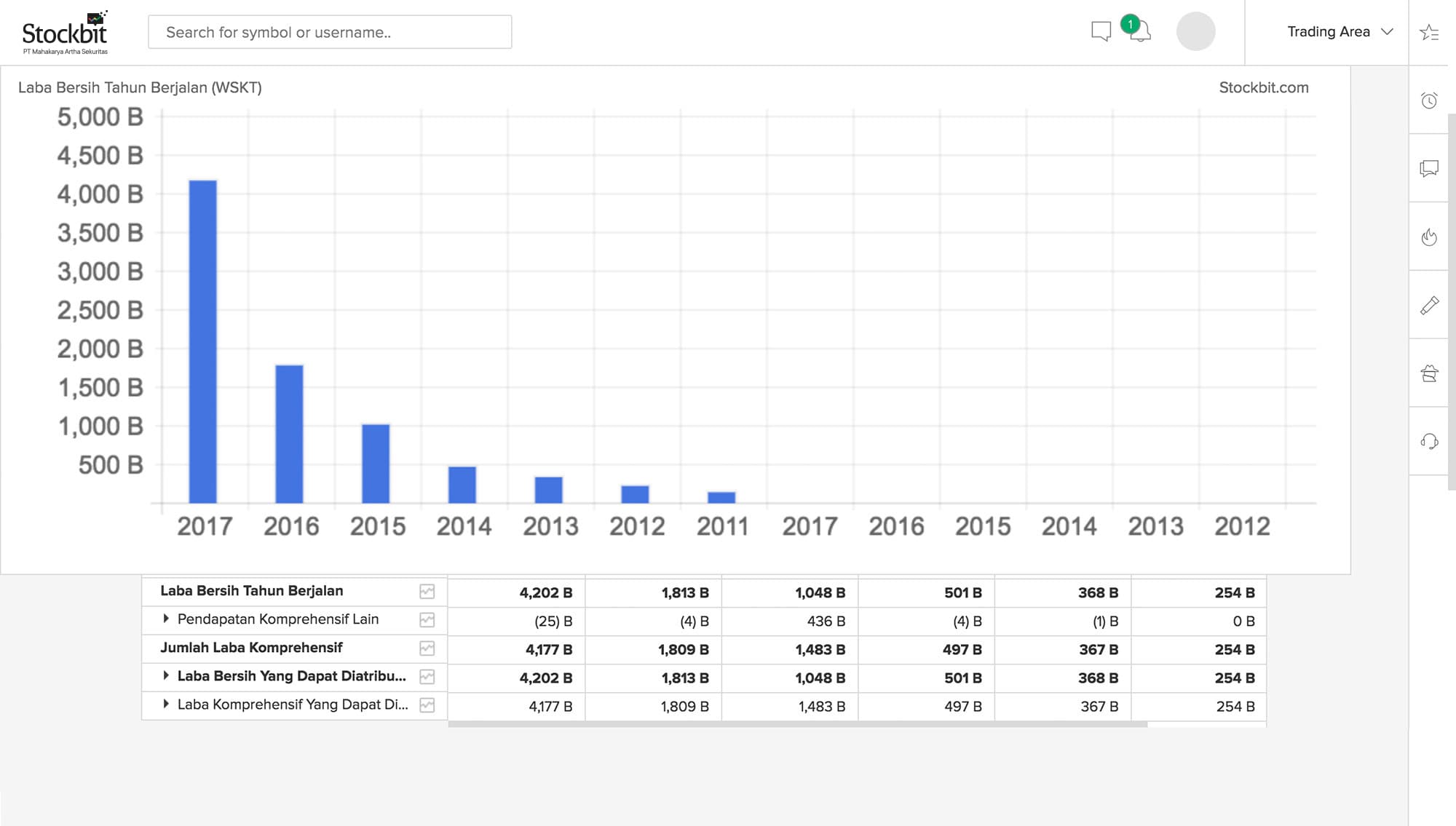Click the settings/edit pencil sidebar icon
Image resolution: width=1456 pixels, height=826 pixels.
pyautogui.click(x=1431, y=305)
